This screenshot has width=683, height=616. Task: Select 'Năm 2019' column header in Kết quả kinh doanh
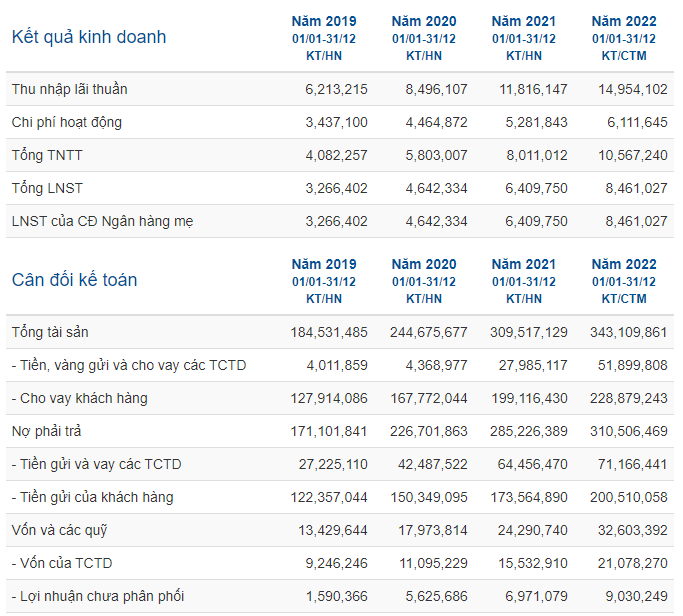[x=324, y=21]
